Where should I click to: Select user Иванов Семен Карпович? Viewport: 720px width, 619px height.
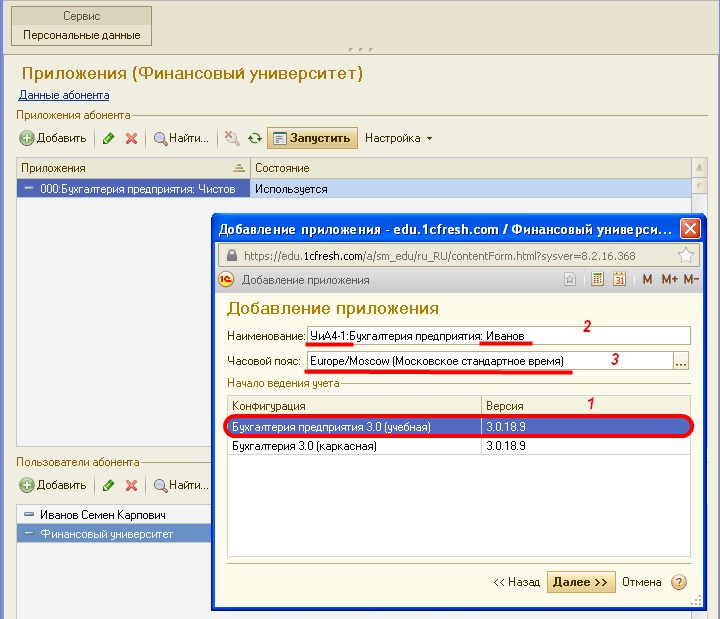click(103, 515)
